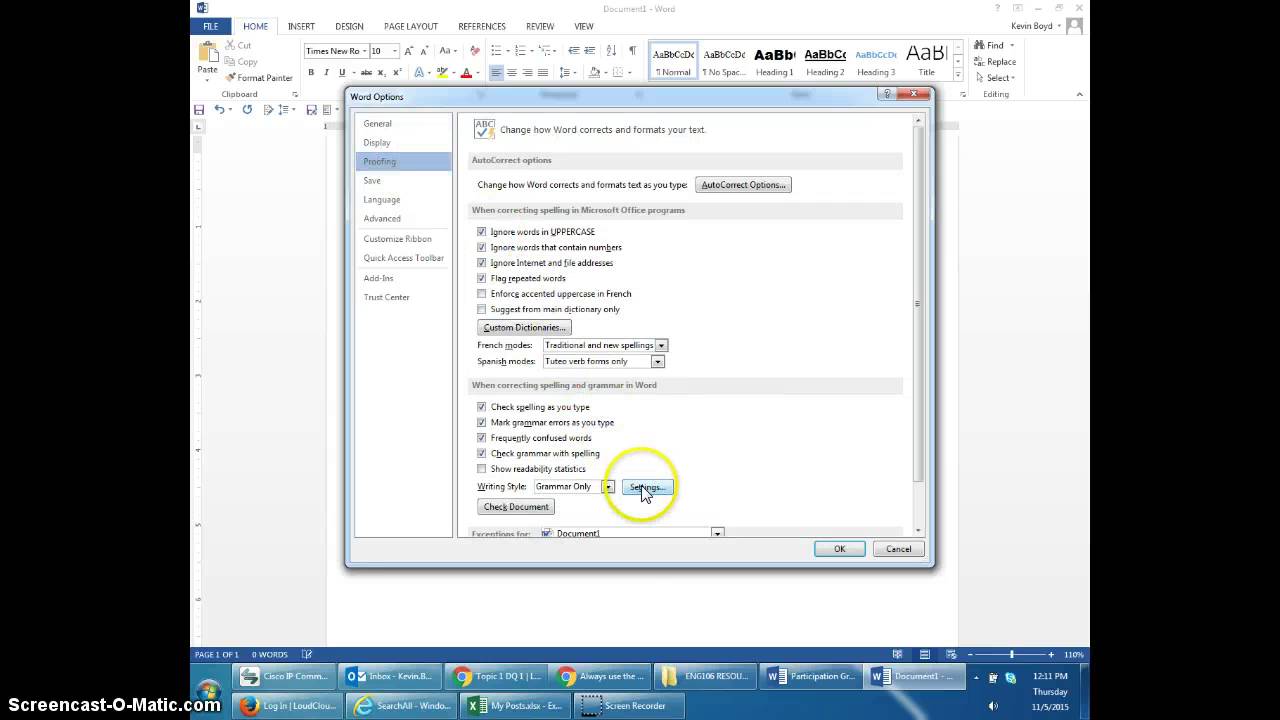Click the zoom slider in the status bar
Viewport: 1280px width, 720px height.
click(1012, 654)
